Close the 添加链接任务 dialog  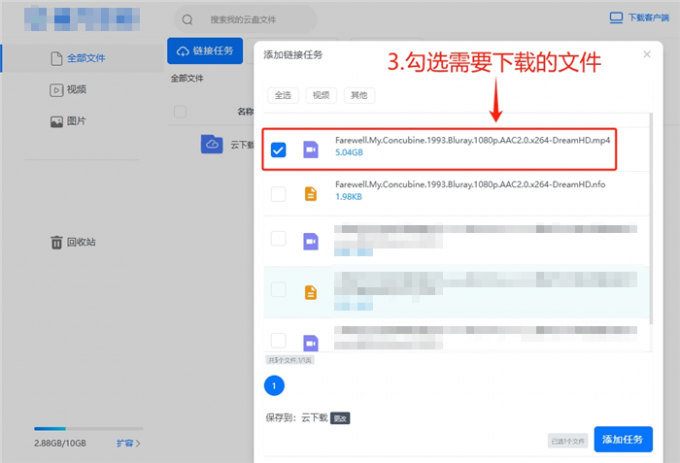(647, 54)
